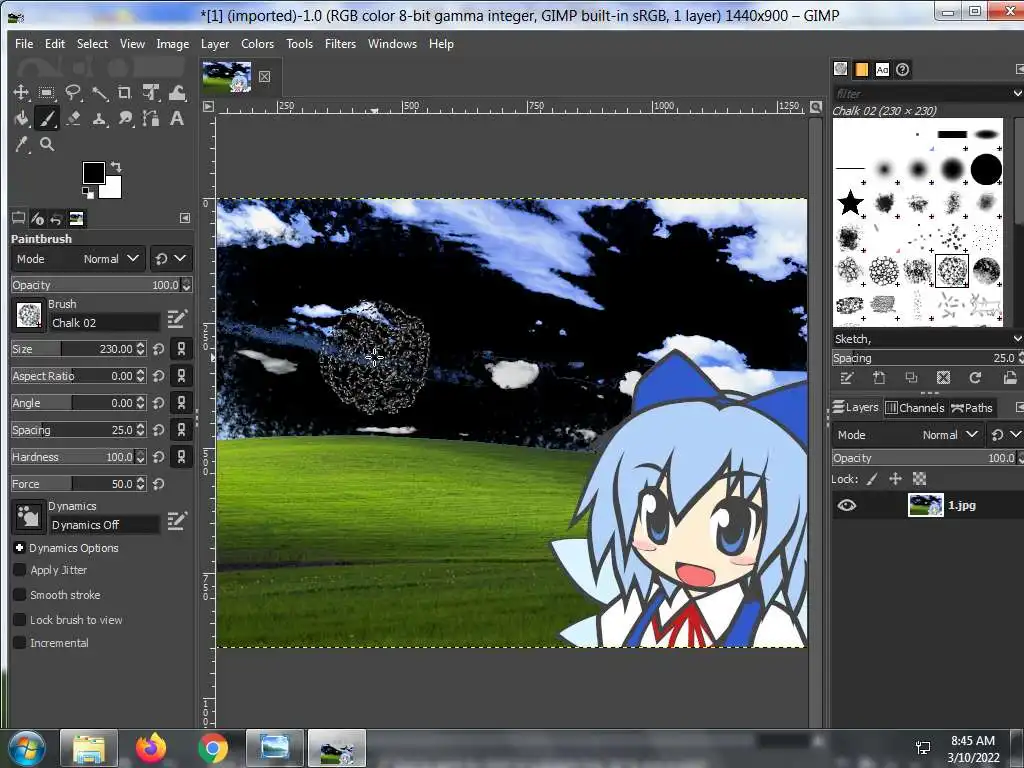Reset Aspect Ratio to default
Viewport: 1024px width, 768px height.
pyautogui.click(x=159, y=376)
